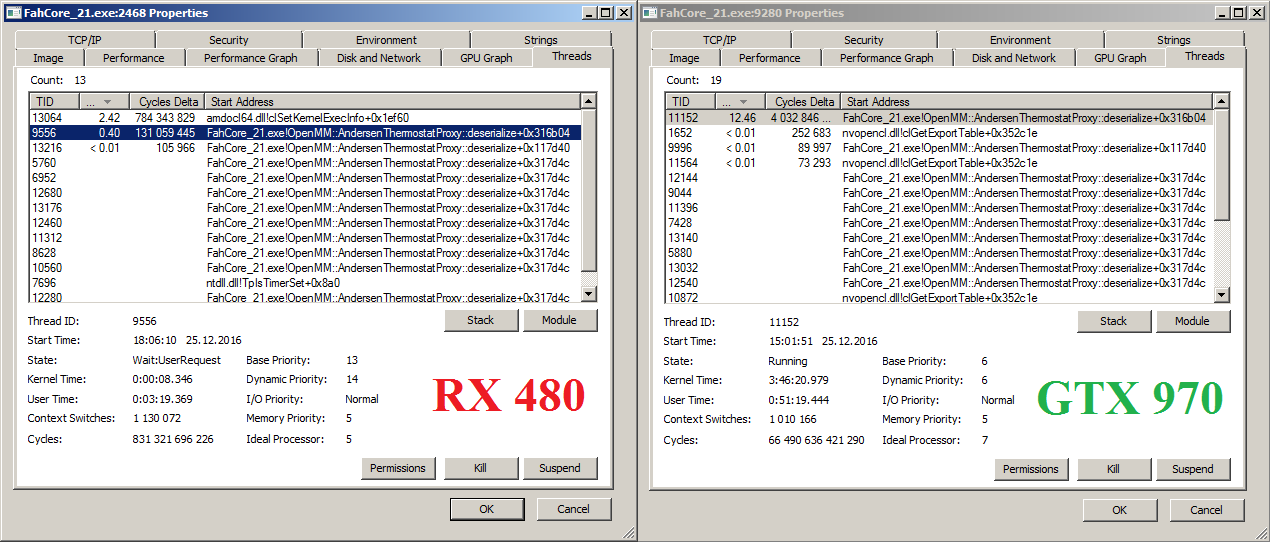Viewport: 1270px width, 542px height.
Task: Select thread 10872 row in right list
Action: pyautogui.click(x=939, y=297)
